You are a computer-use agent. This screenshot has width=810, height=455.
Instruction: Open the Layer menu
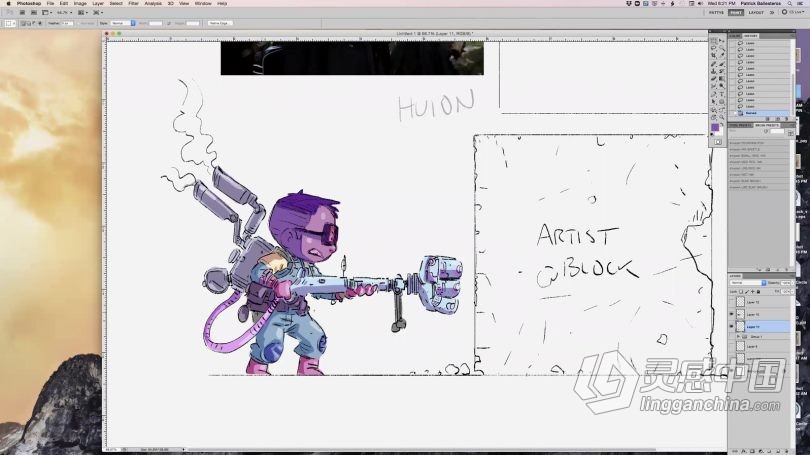98,4
